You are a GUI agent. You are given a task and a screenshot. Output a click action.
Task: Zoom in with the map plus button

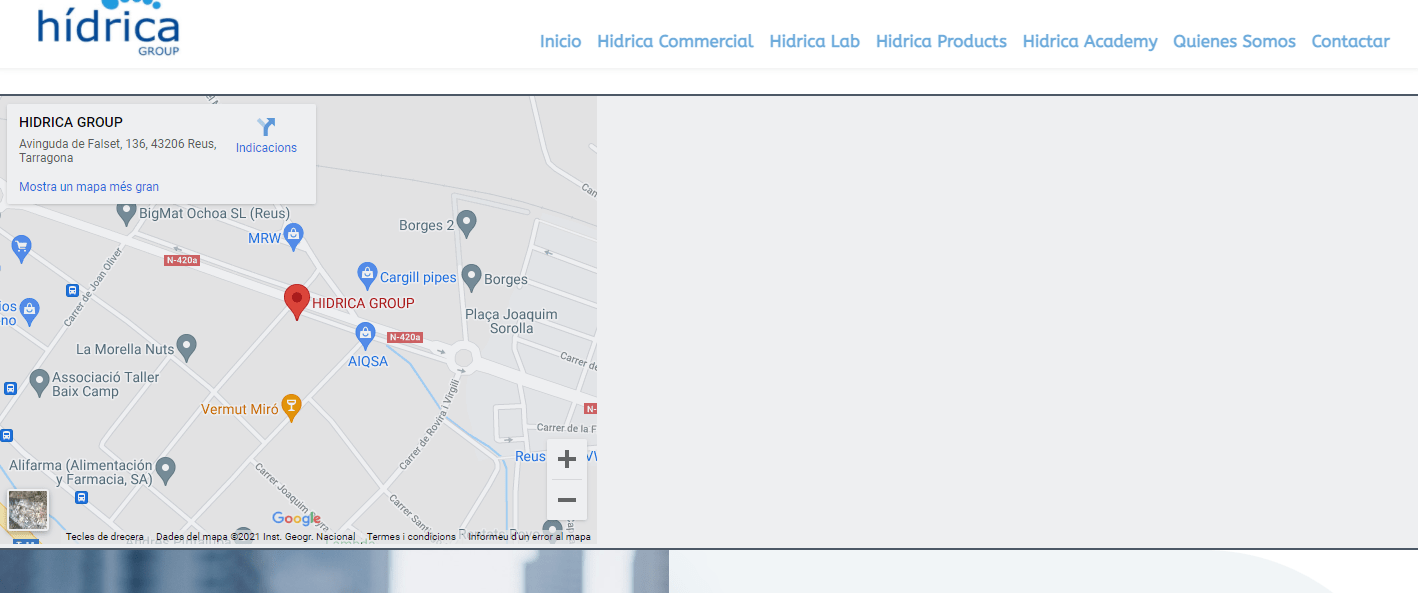tap(567, 459)
